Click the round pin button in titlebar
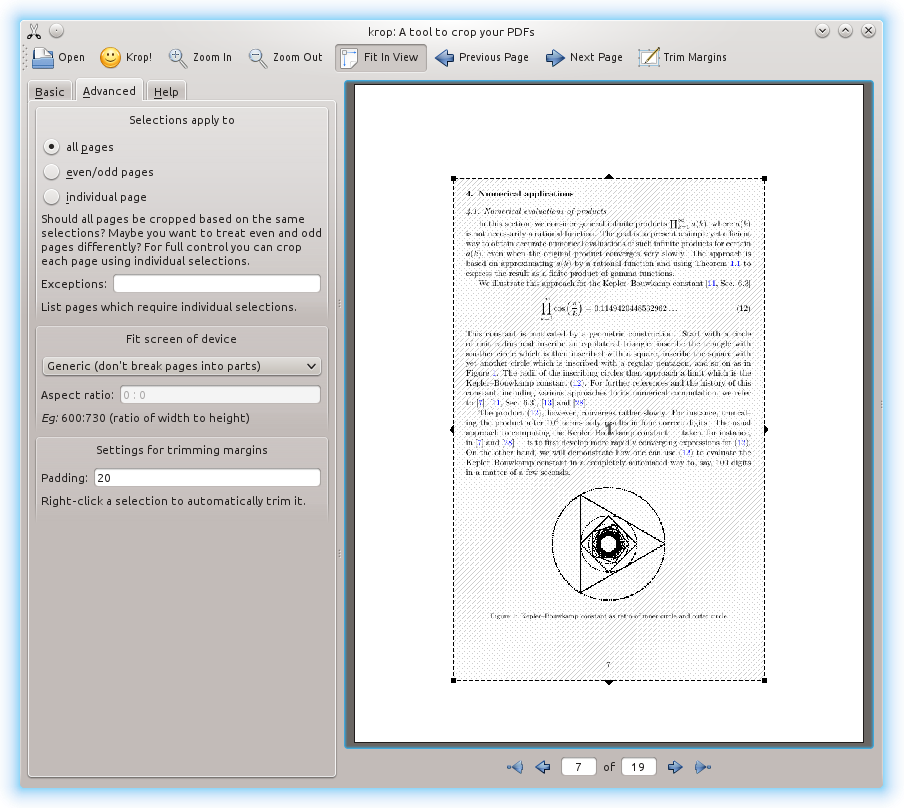 (x=56, y=31)
